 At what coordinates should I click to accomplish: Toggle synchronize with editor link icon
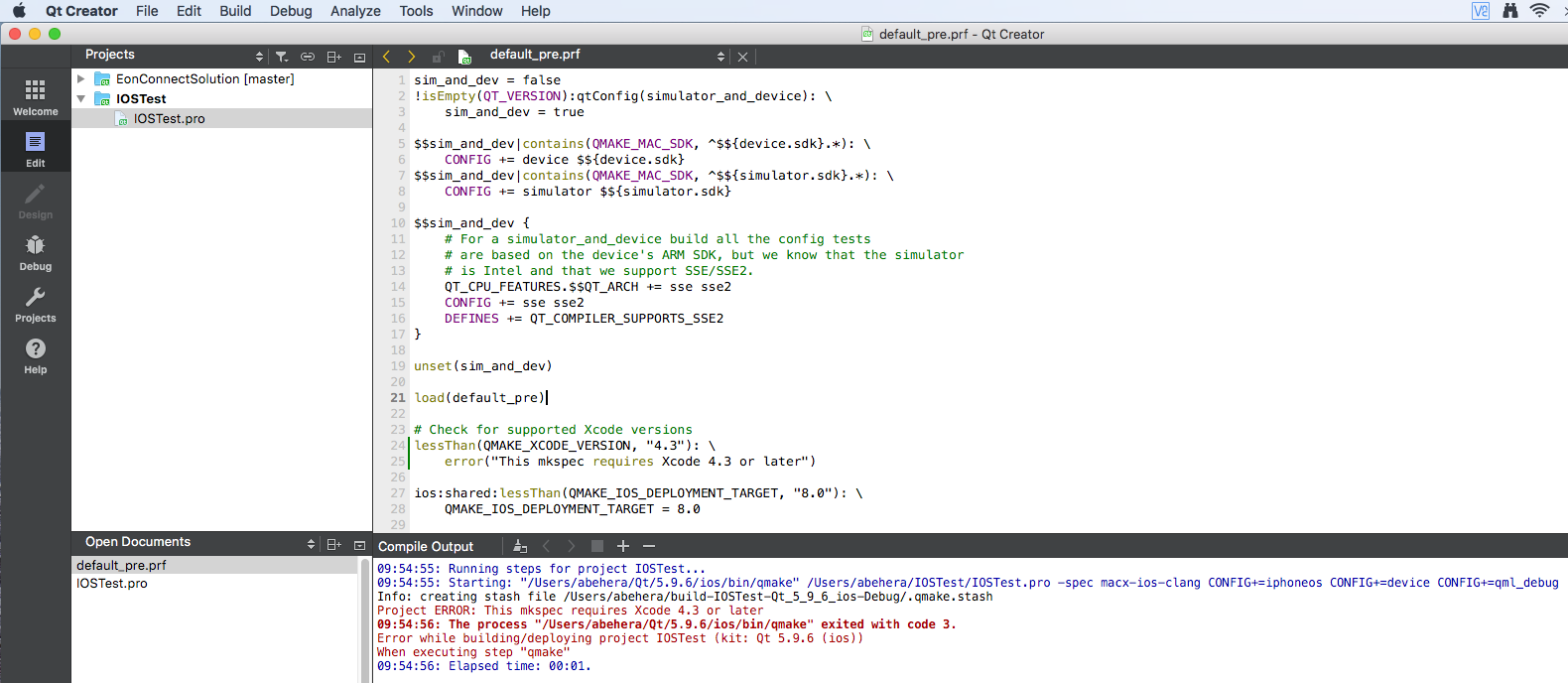click(x=308, y=57)
